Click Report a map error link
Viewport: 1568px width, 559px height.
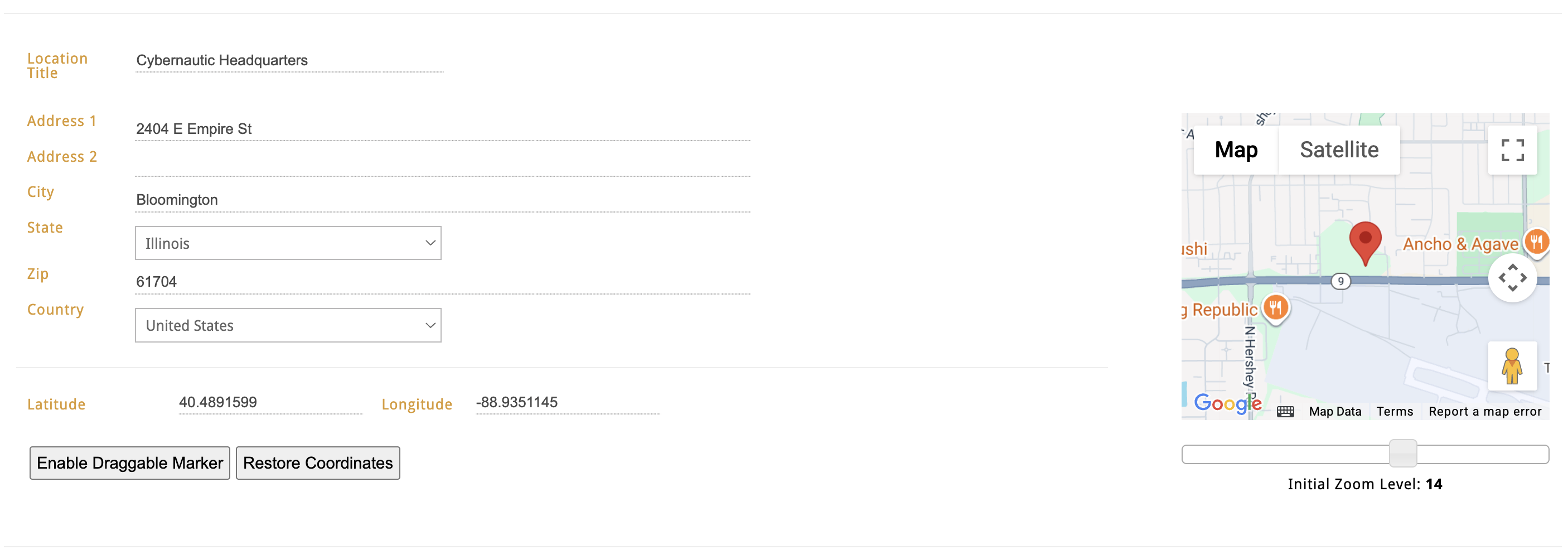click(x=1484, y=412)
